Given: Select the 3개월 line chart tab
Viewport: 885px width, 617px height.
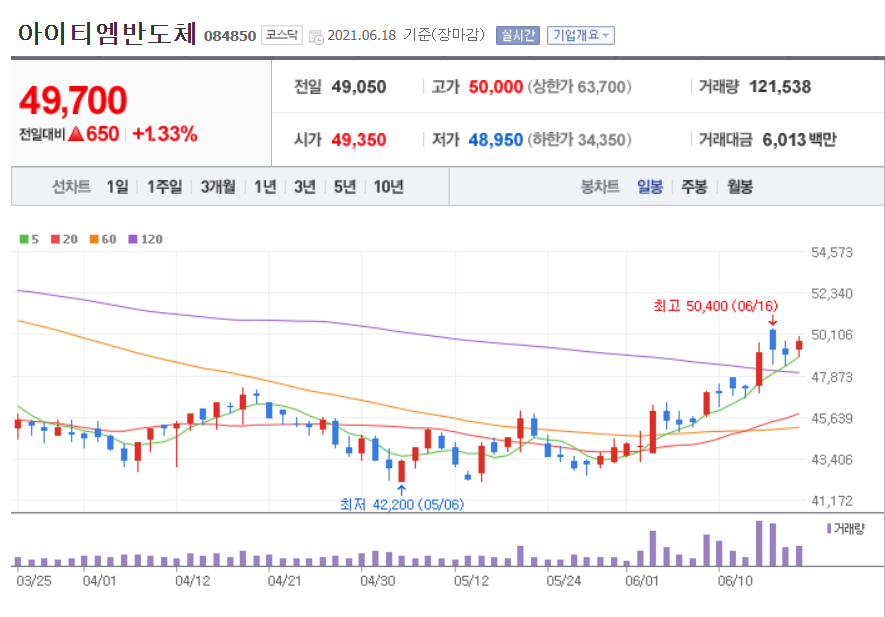Looking at the screenshot, I should click(x=218, y=186).
